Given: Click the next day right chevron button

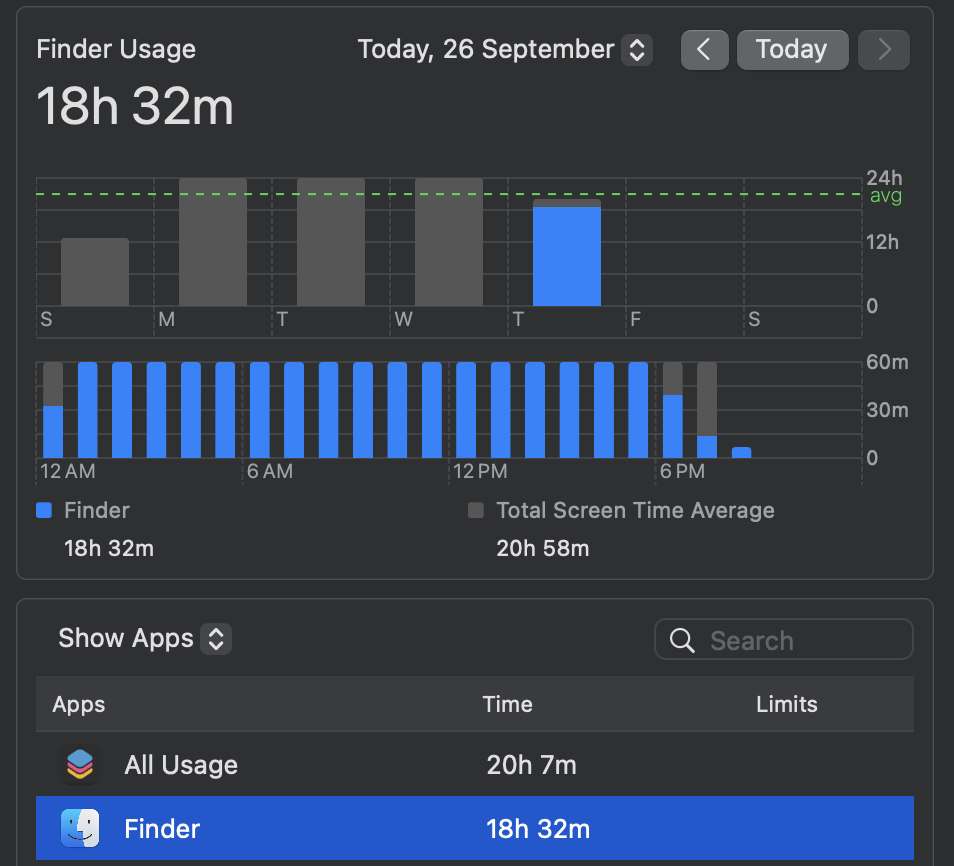Looking at the screenshot, I should [883, 50].
